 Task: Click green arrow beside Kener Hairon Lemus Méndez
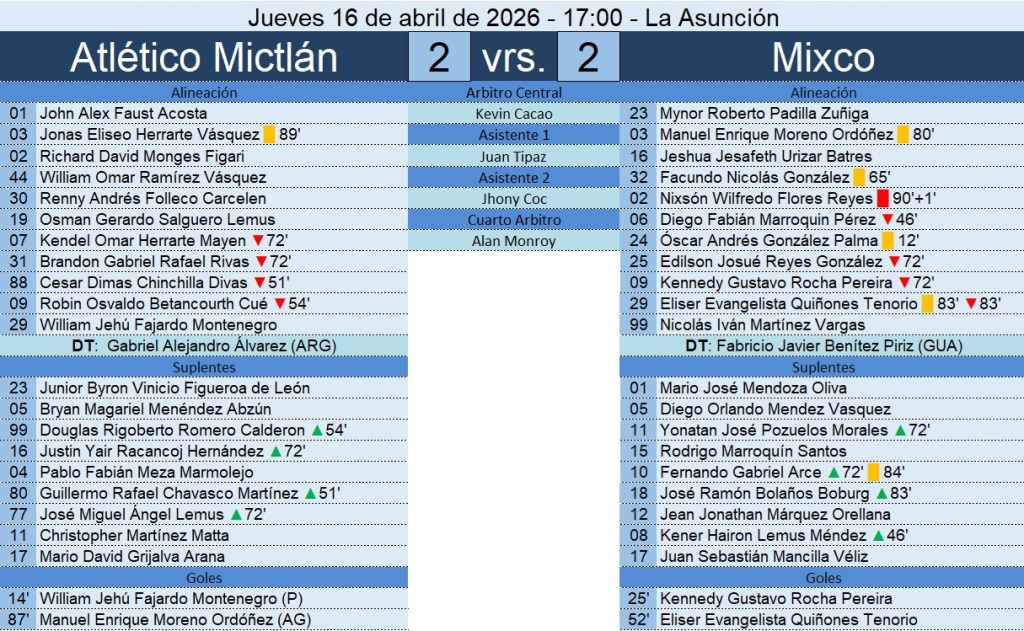pyautogui.click(x=877, y=535)
